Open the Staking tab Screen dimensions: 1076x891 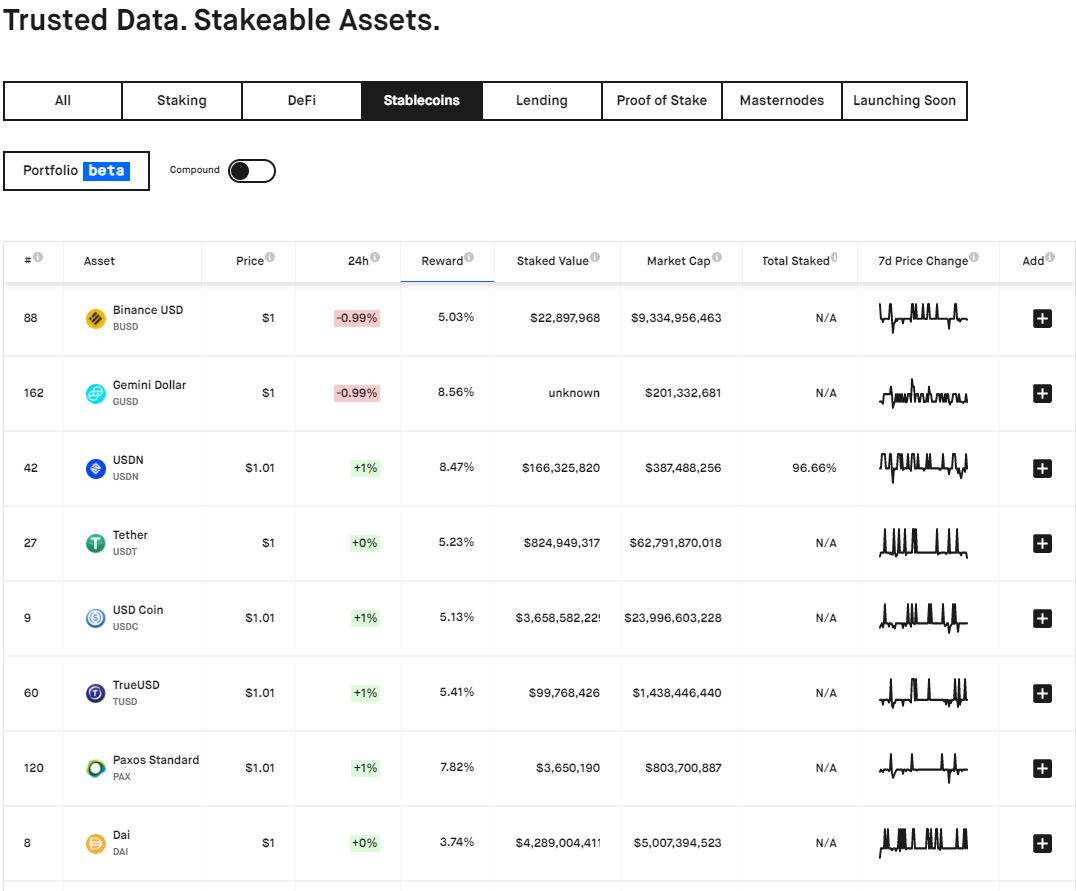pyautogui.click(x=182, y=101)
